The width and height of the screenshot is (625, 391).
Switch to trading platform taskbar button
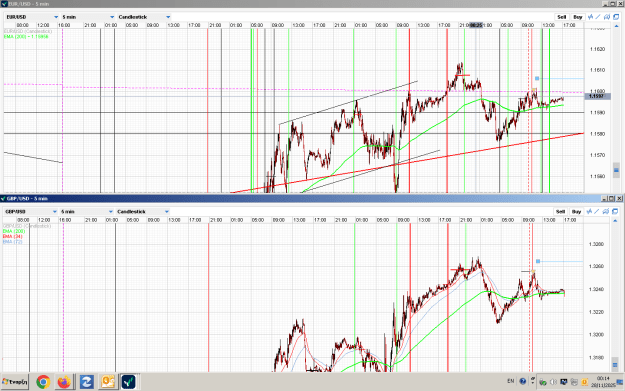(x=128, y=382)
